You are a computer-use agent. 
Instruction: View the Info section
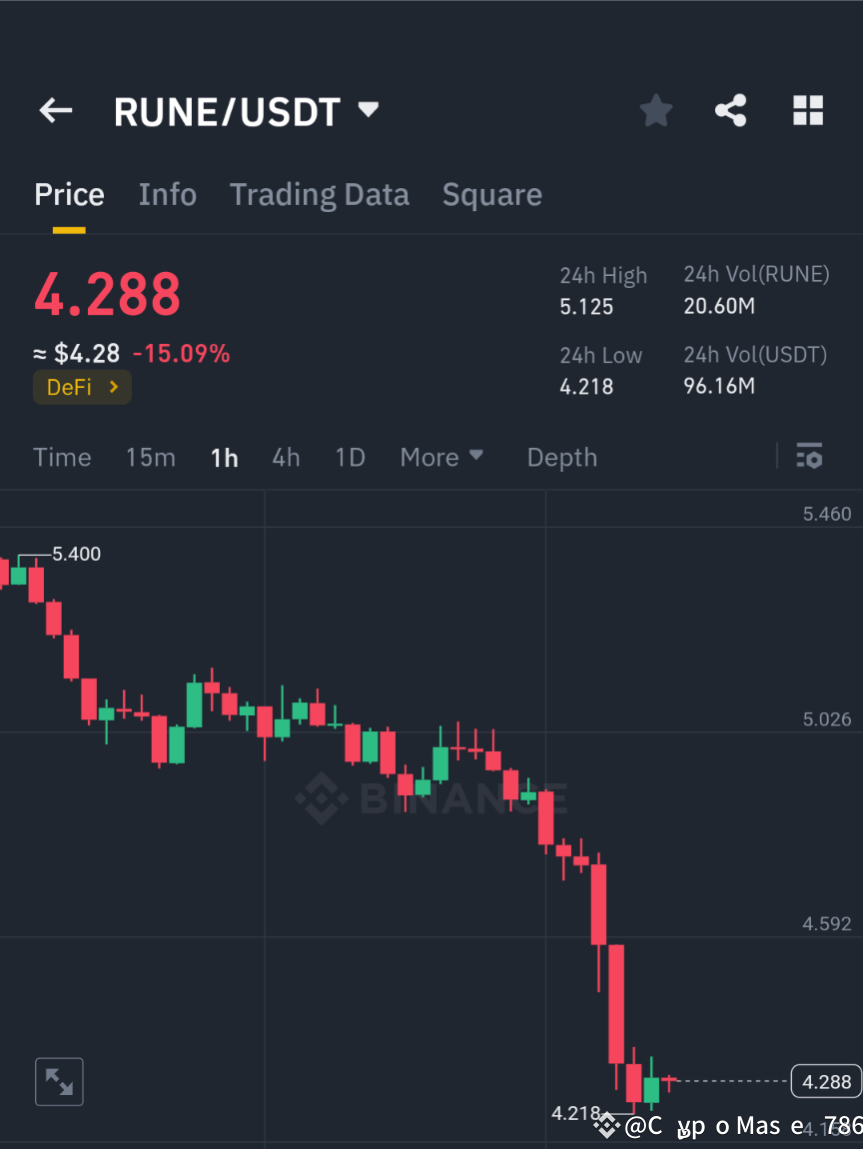point(167,194)
